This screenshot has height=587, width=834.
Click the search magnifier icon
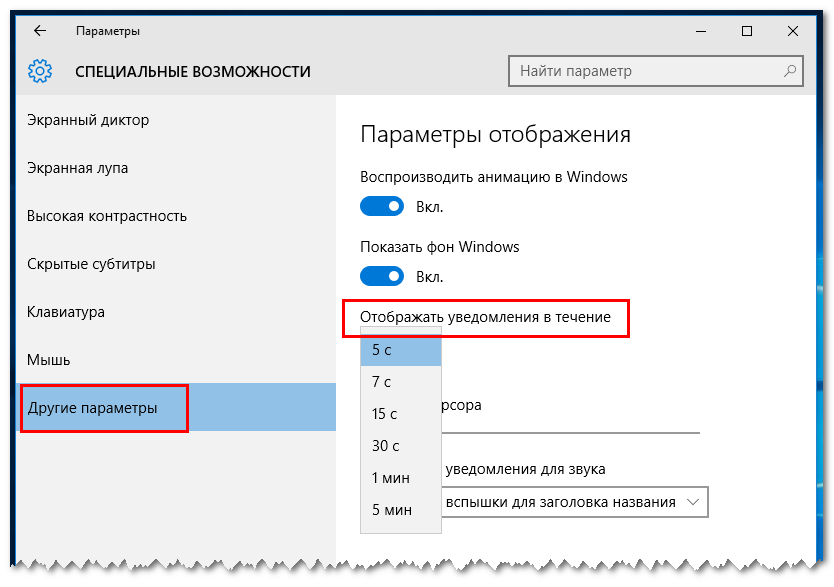coord(790,71)
